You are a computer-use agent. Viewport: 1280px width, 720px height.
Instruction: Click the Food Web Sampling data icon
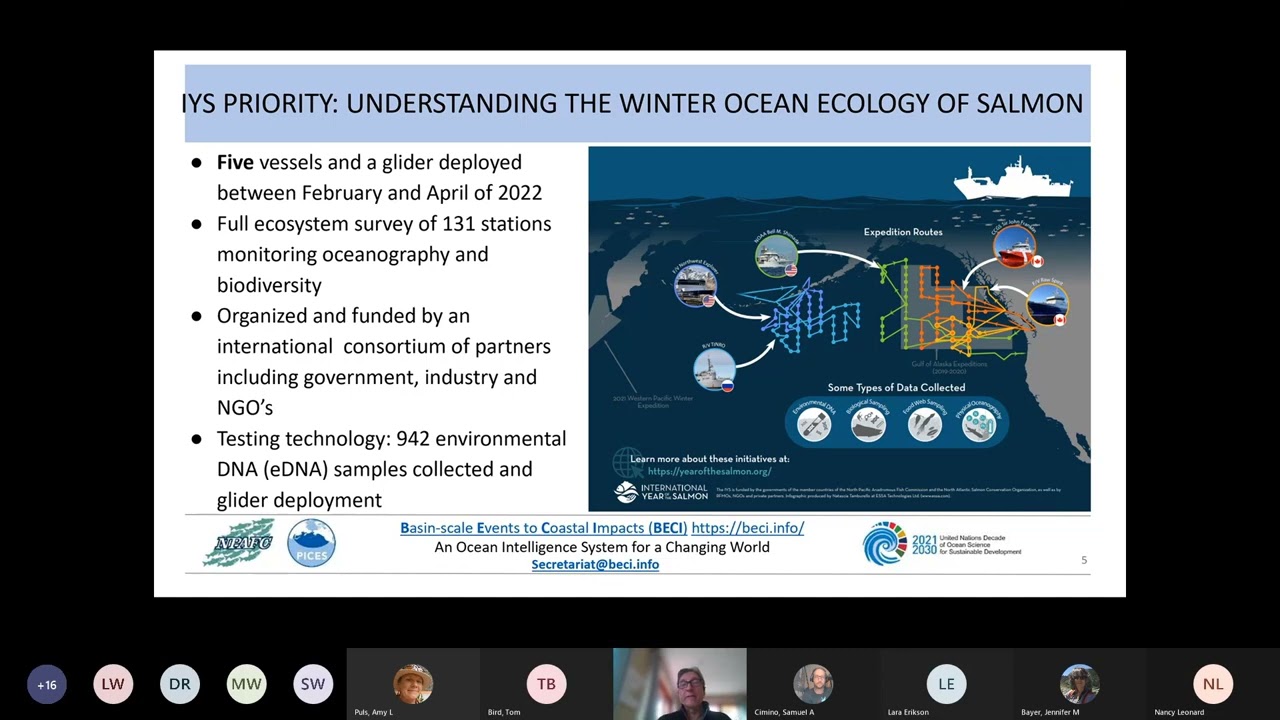[x=924, y=425]
